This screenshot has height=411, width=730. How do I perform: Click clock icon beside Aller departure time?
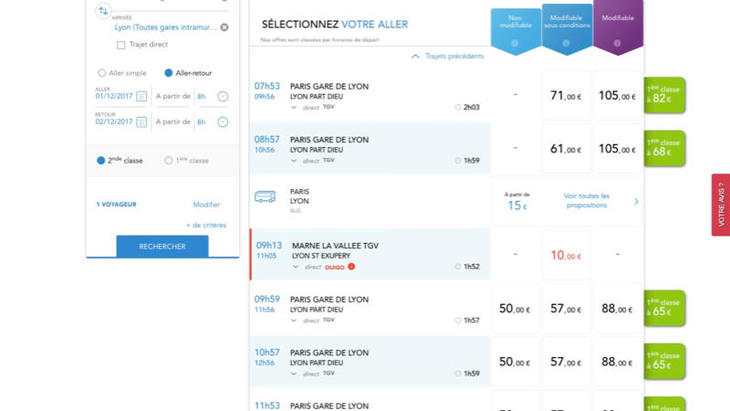pos(222,97)
